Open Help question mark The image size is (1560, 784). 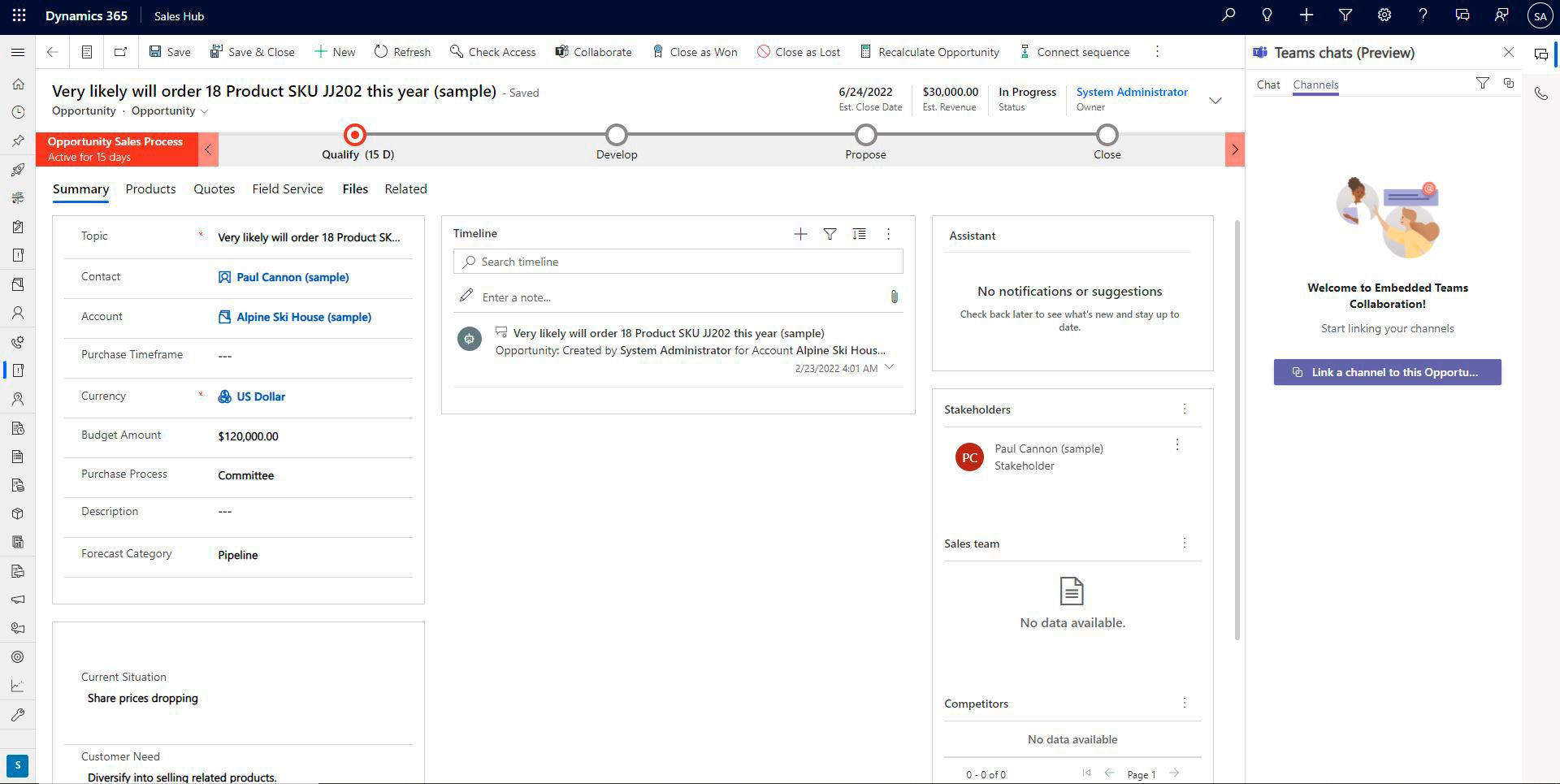(1423, 15)
